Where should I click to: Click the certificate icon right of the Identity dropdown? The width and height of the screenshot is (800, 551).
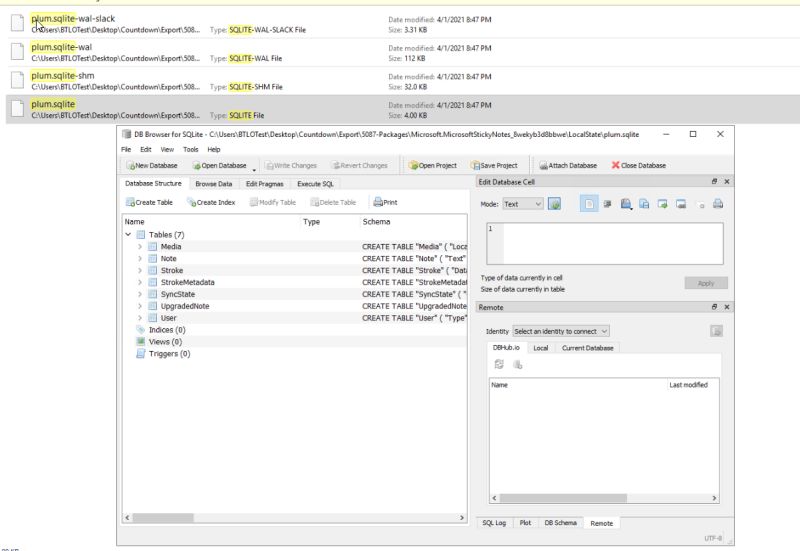coord(716,331)
